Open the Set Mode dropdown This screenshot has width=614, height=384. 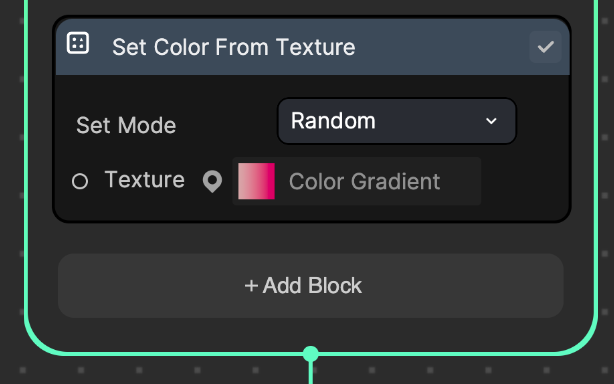pyautogui.click(x=397, y=121)
